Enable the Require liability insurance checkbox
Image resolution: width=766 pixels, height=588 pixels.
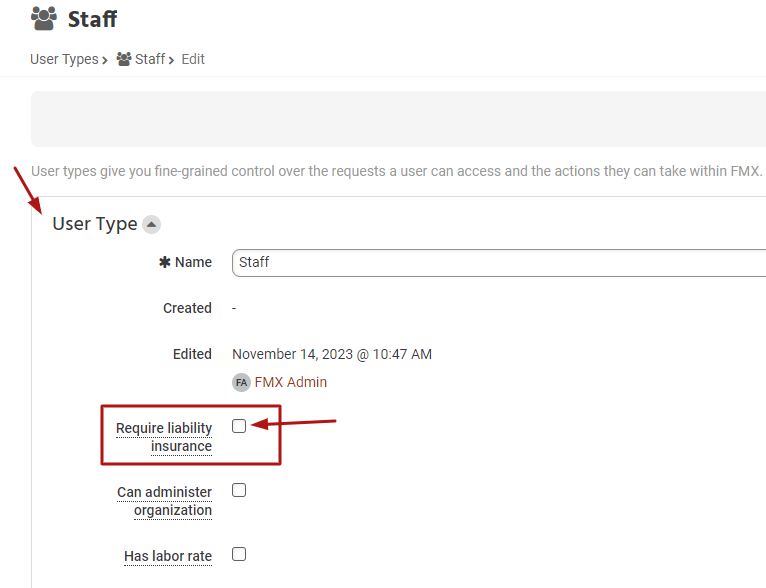tap(239, 426)
